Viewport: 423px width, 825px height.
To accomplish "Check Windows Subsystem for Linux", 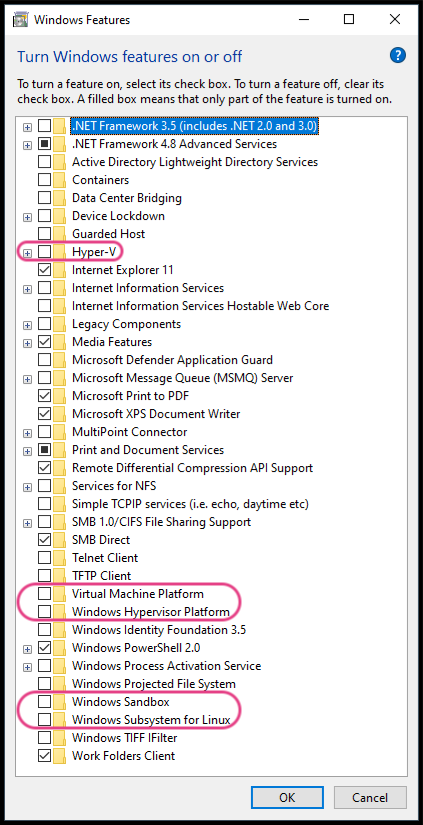I will 45,720.
